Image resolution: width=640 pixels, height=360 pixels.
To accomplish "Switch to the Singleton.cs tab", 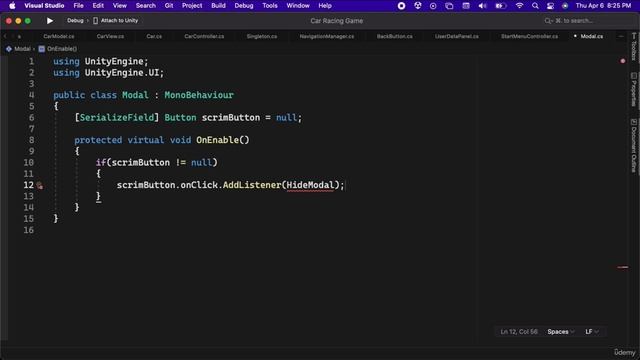I will 262,36.
